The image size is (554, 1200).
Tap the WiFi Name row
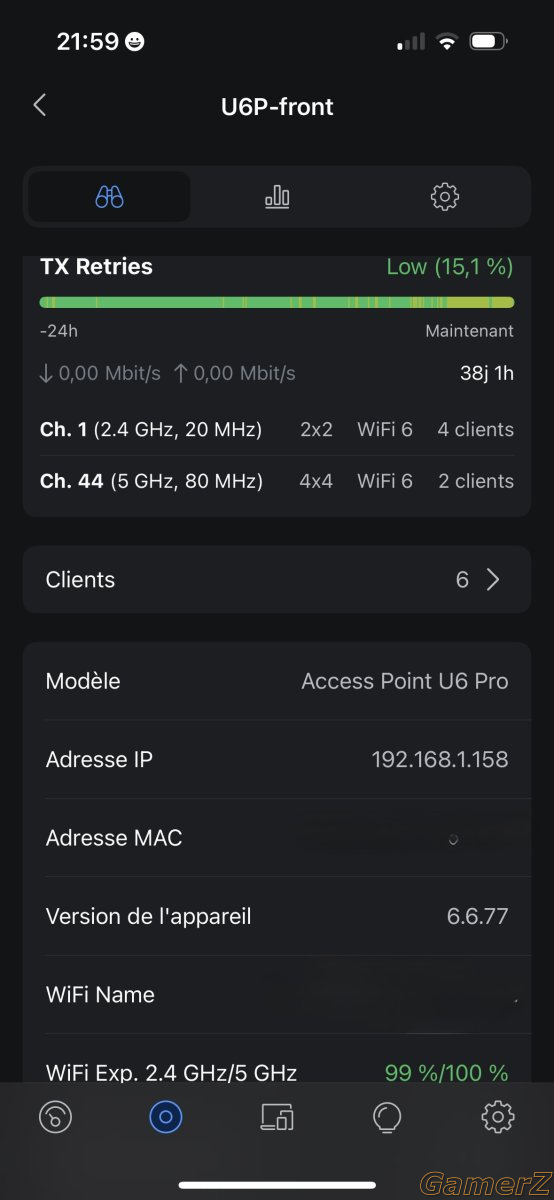pos(277,995)
